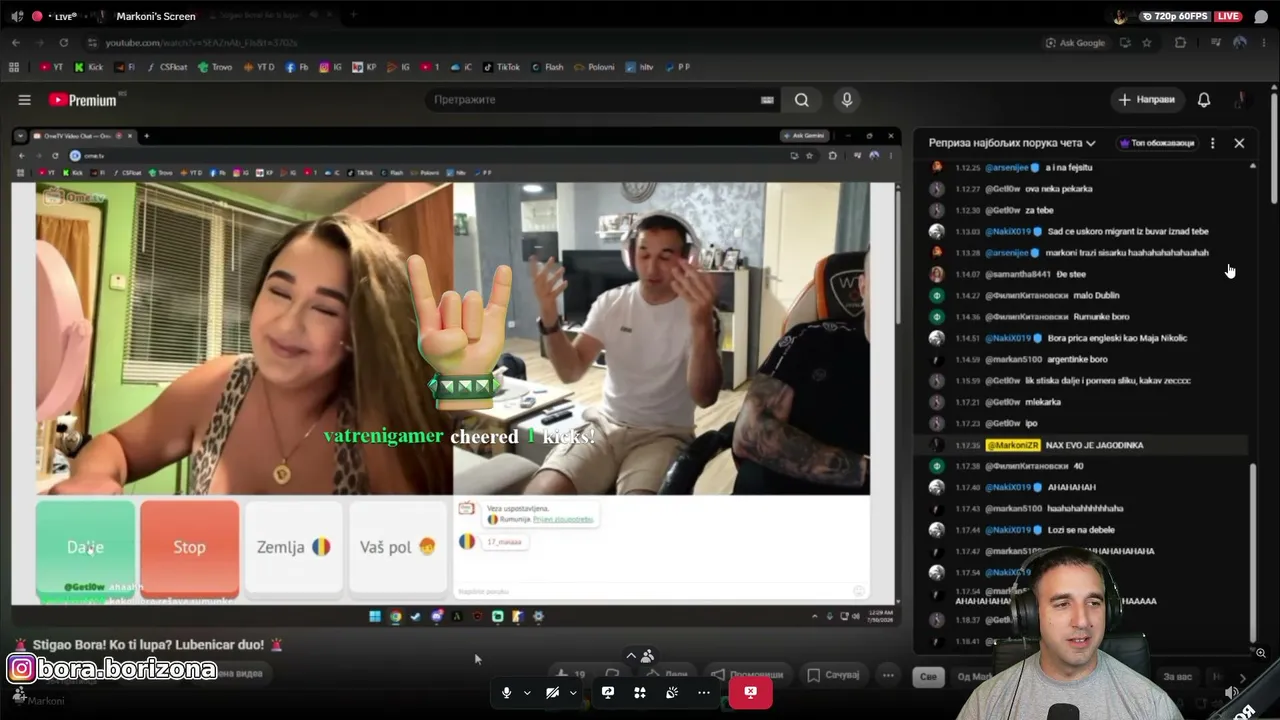Click the Ask Google button in address bar

[x=1076, y=43]
